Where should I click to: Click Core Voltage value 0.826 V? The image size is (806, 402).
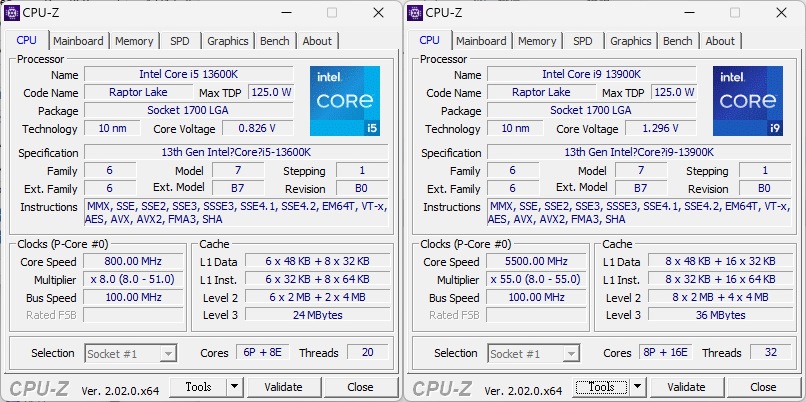(x=258, y=128)
